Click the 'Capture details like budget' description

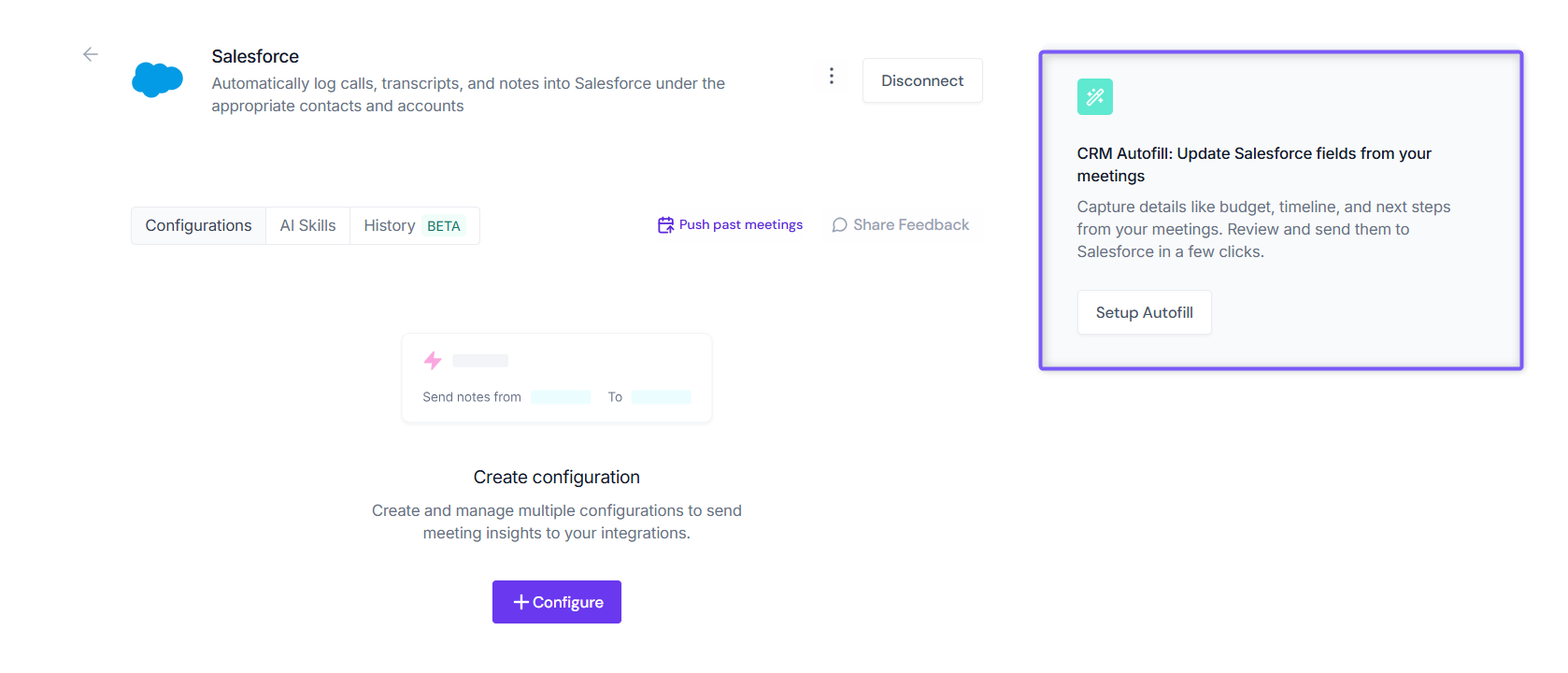click(1263, 229)
